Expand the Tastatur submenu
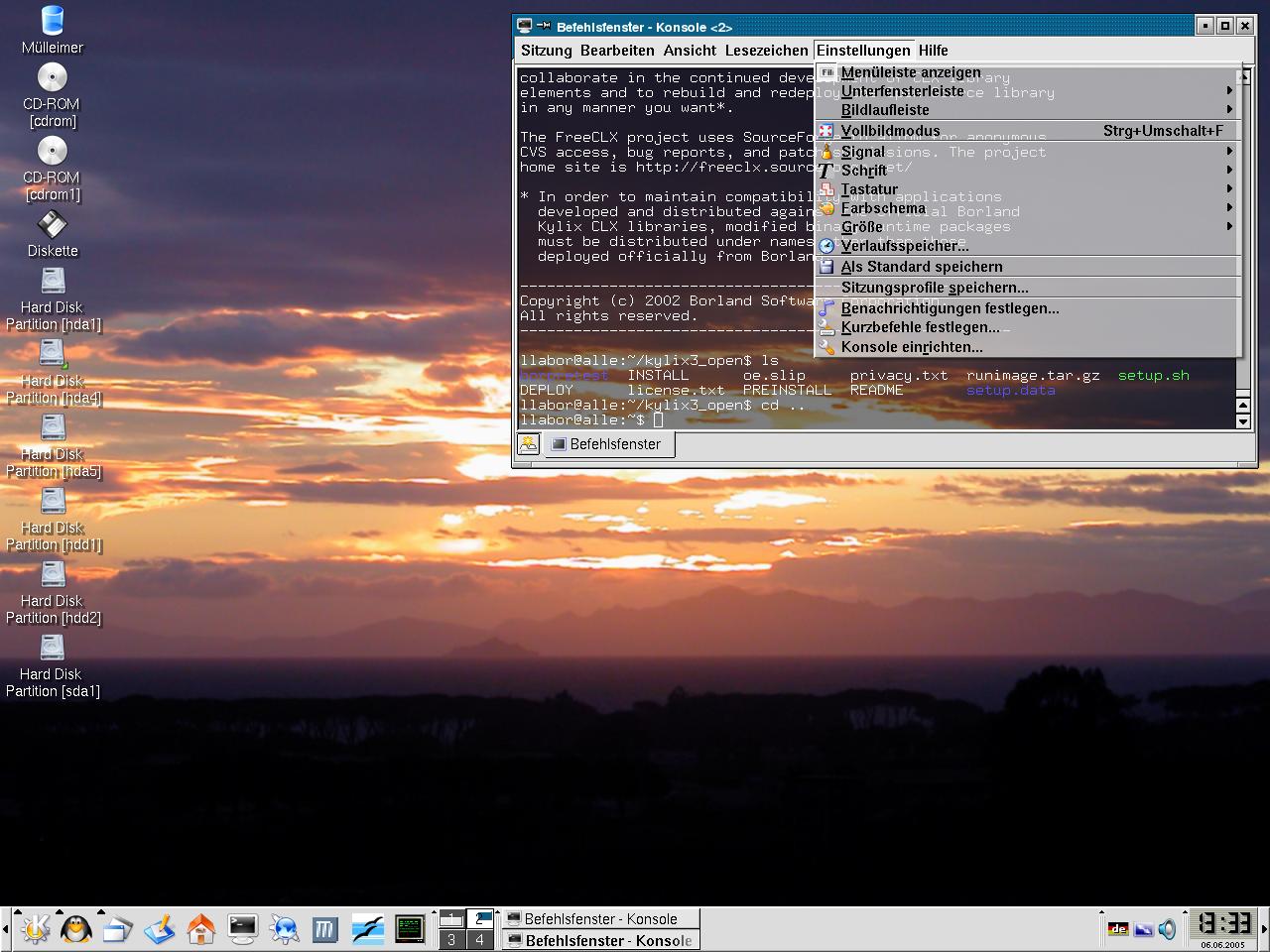The image size is (1270, 952). click(x=1028, y=189)
